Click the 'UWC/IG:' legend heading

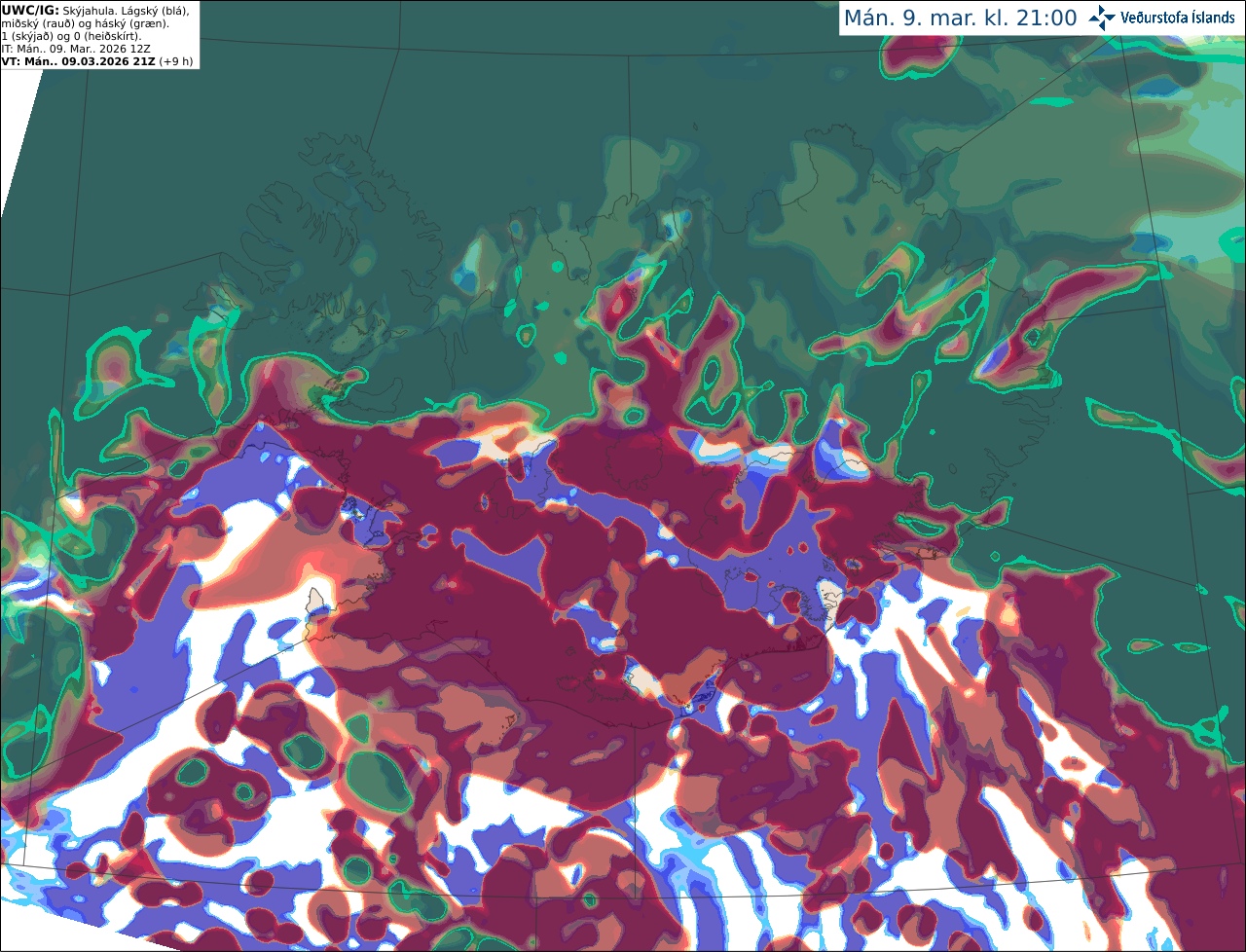(x=30, y=10)
